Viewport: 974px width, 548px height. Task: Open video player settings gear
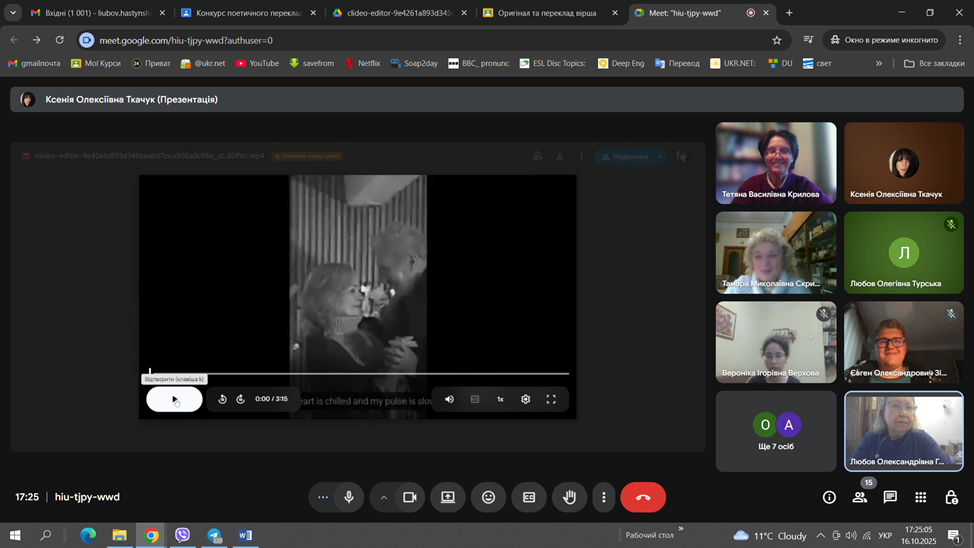point(525,399)
